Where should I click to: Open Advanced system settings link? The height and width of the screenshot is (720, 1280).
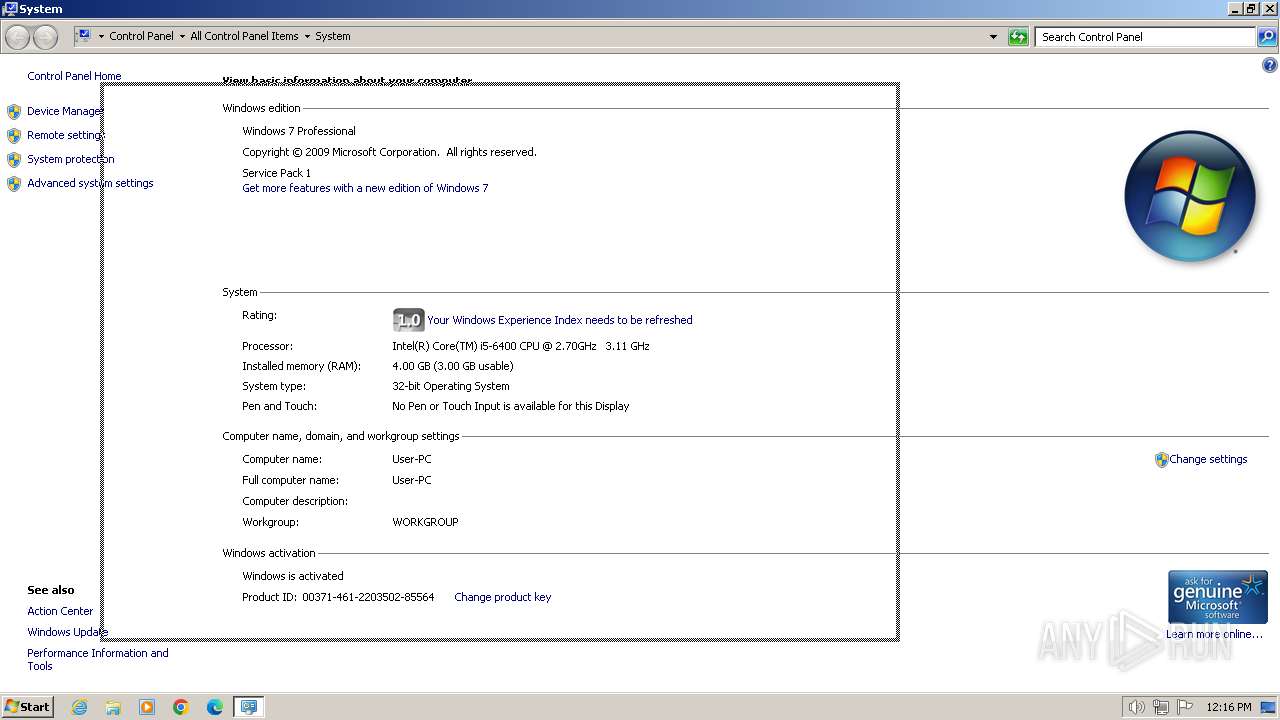(90, 183)
